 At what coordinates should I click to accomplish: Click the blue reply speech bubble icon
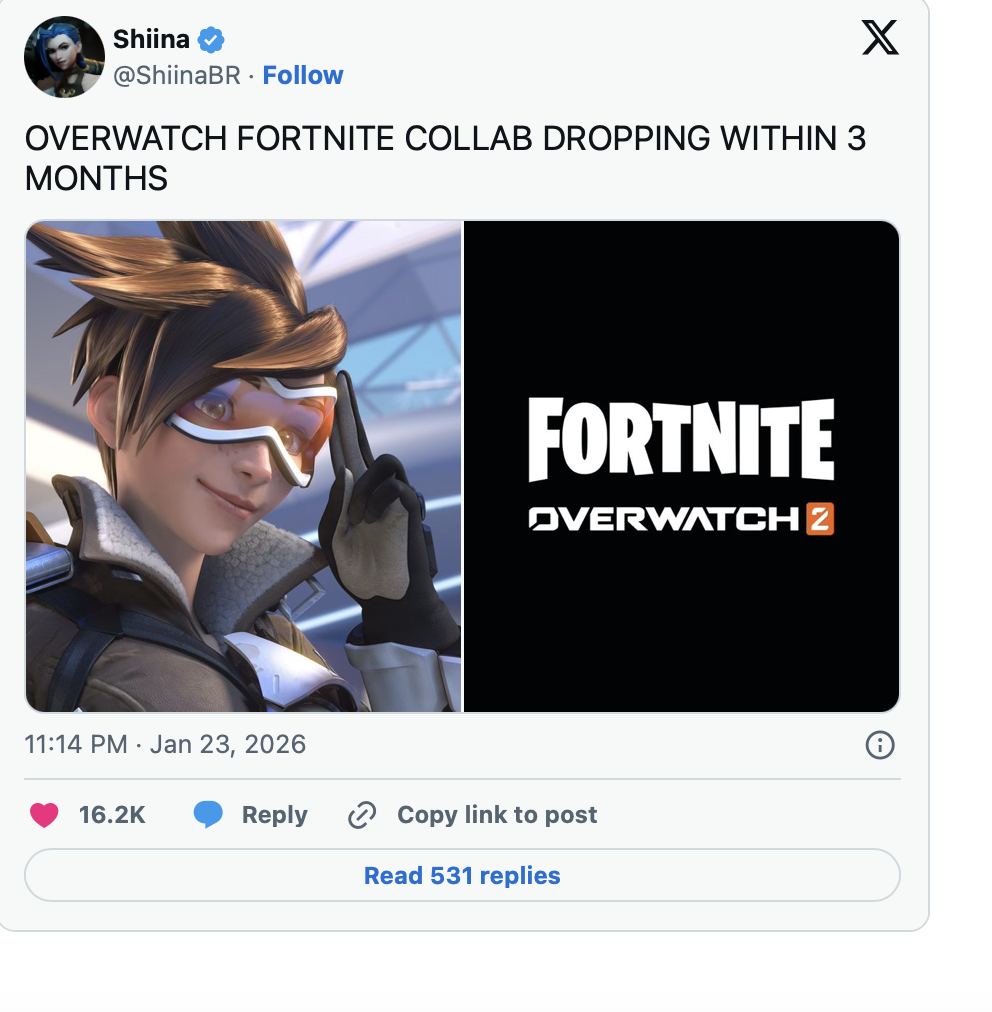click(208, 815)
